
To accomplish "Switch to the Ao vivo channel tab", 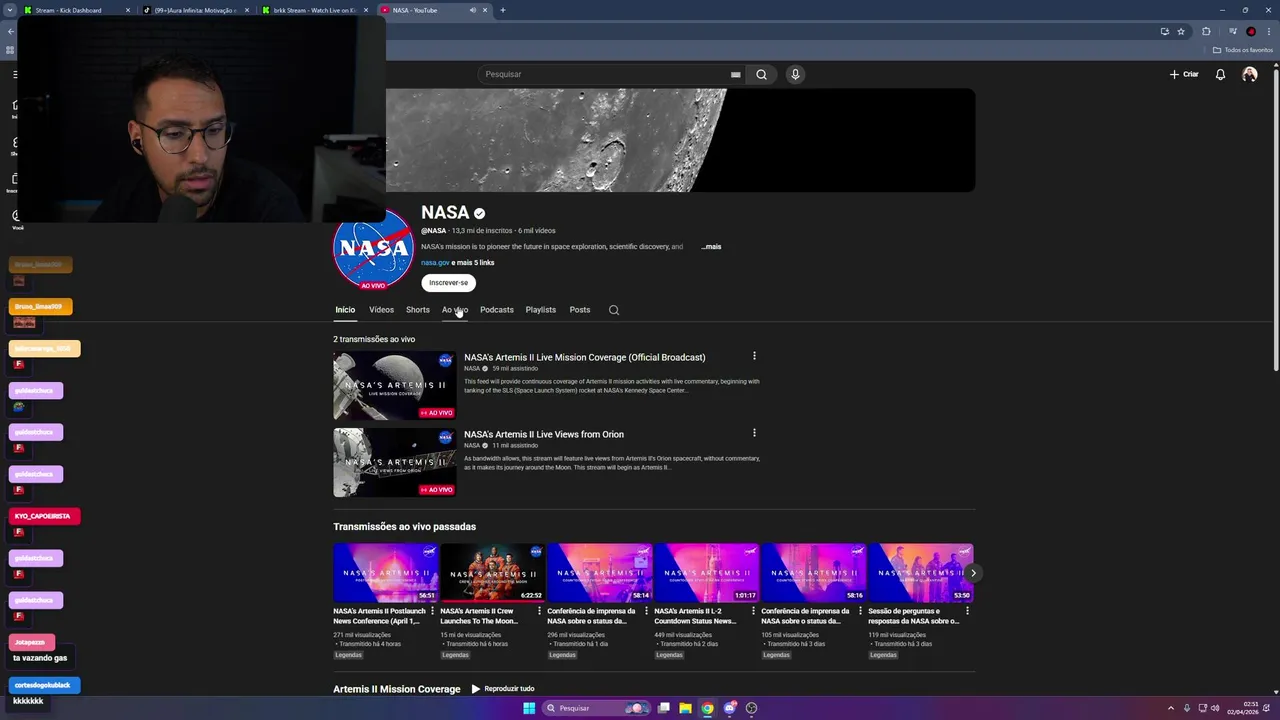I will [455, 310].
